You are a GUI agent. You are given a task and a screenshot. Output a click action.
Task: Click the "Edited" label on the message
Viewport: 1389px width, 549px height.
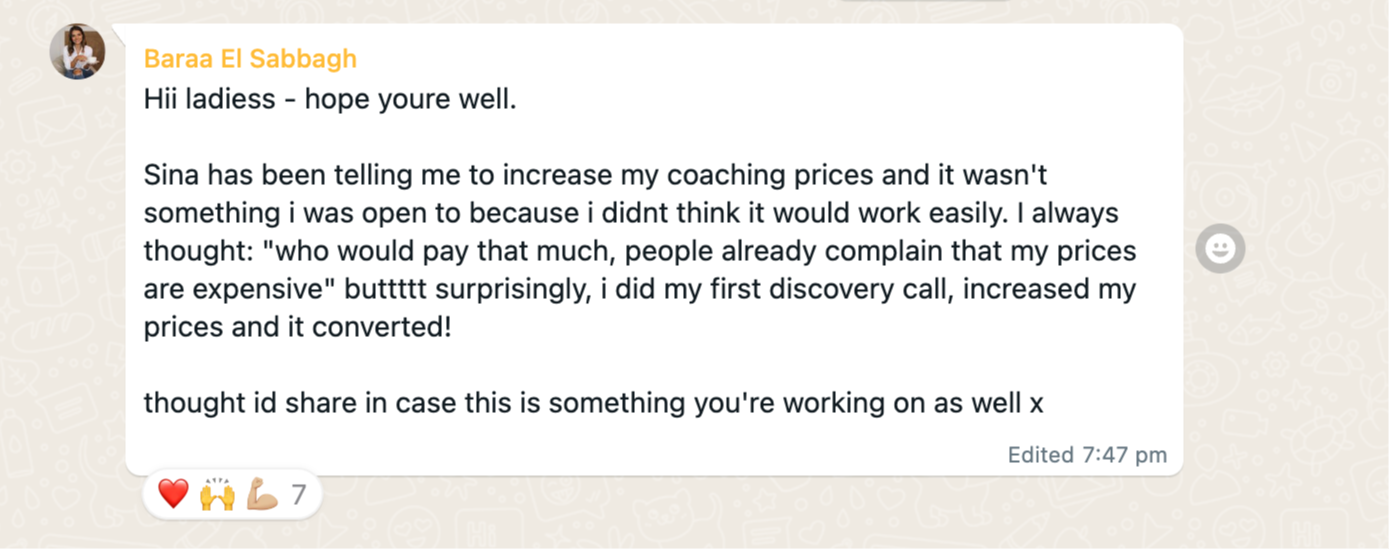coord(1040,455)
